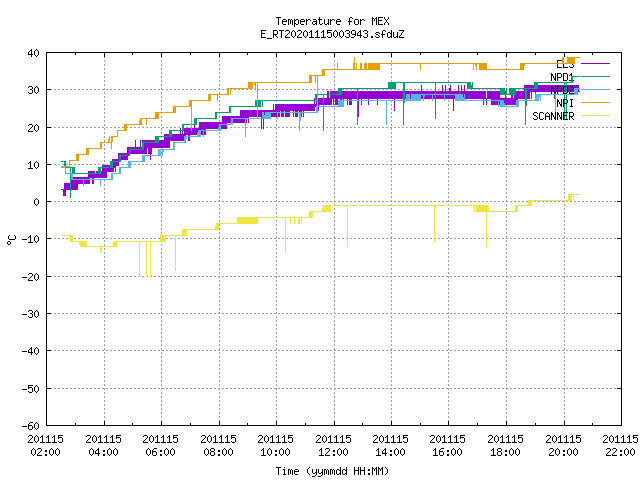Click the y-axis label -60

(x=31, y=426)
